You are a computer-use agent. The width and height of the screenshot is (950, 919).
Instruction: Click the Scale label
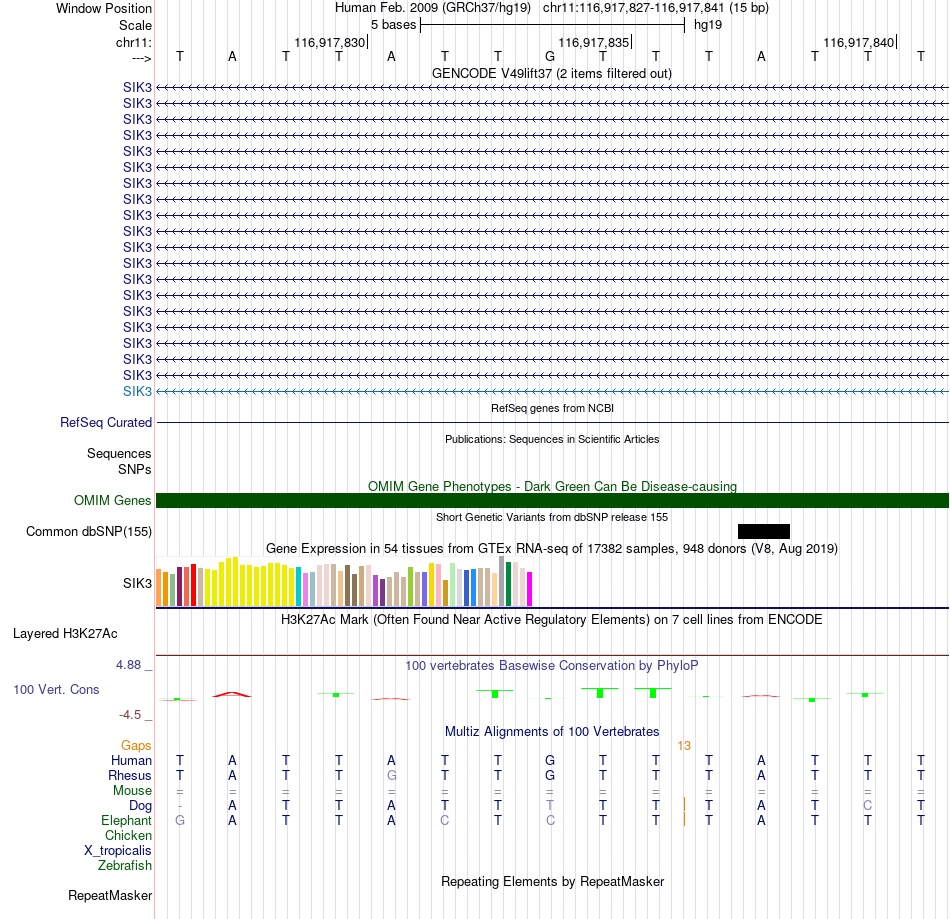135,25
